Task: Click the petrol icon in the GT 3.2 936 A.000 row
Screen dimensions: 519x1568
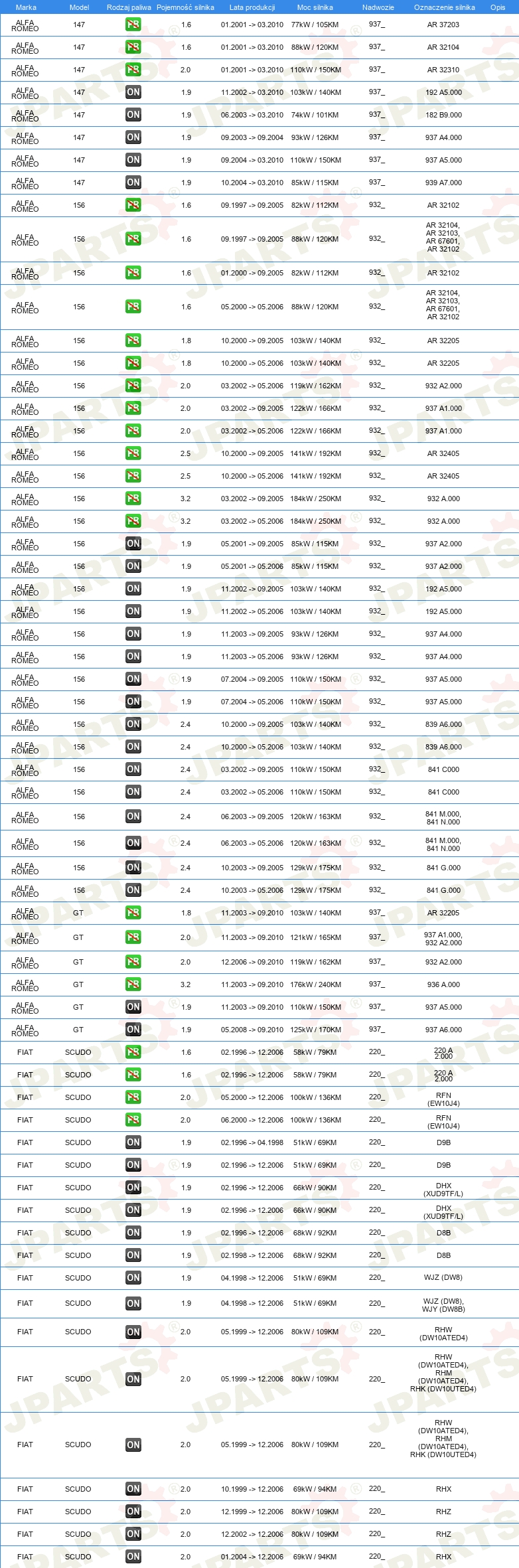Action: point(133,984)
